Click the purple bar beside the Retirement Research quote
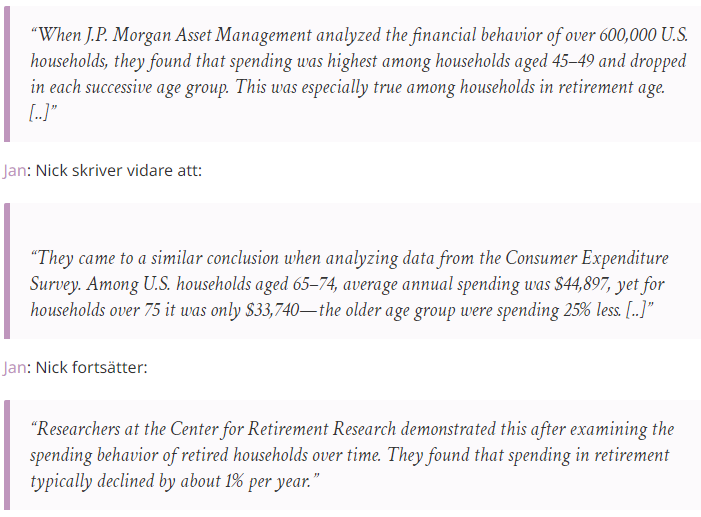Image resolution: width=701 pixels, height=517 pixels. coord(8,455)
